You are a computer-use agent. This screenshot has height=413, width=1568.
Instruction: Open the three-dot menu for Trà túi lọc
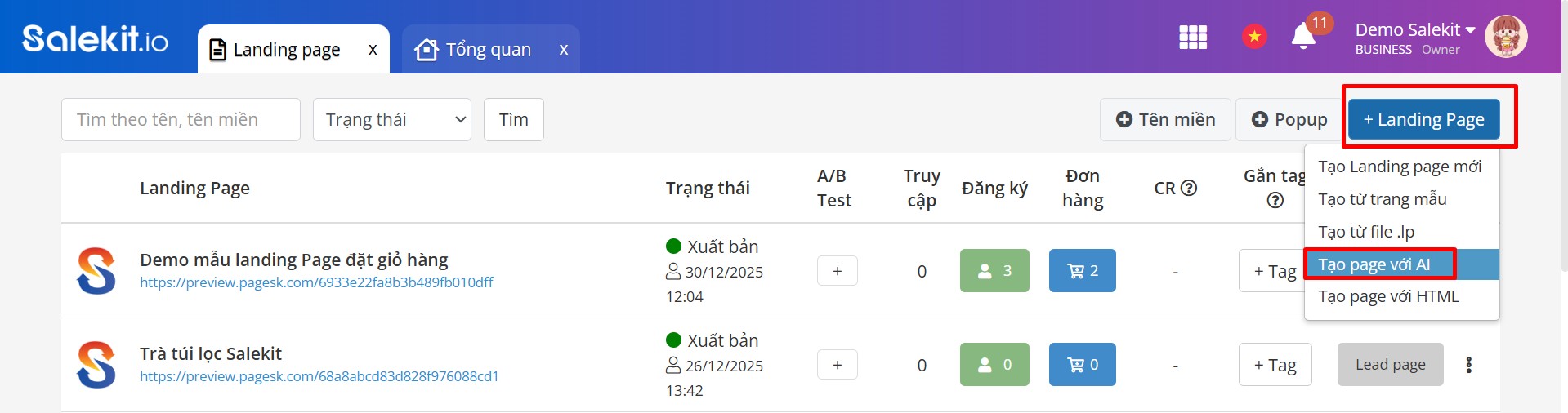[x=1468, y=365]
